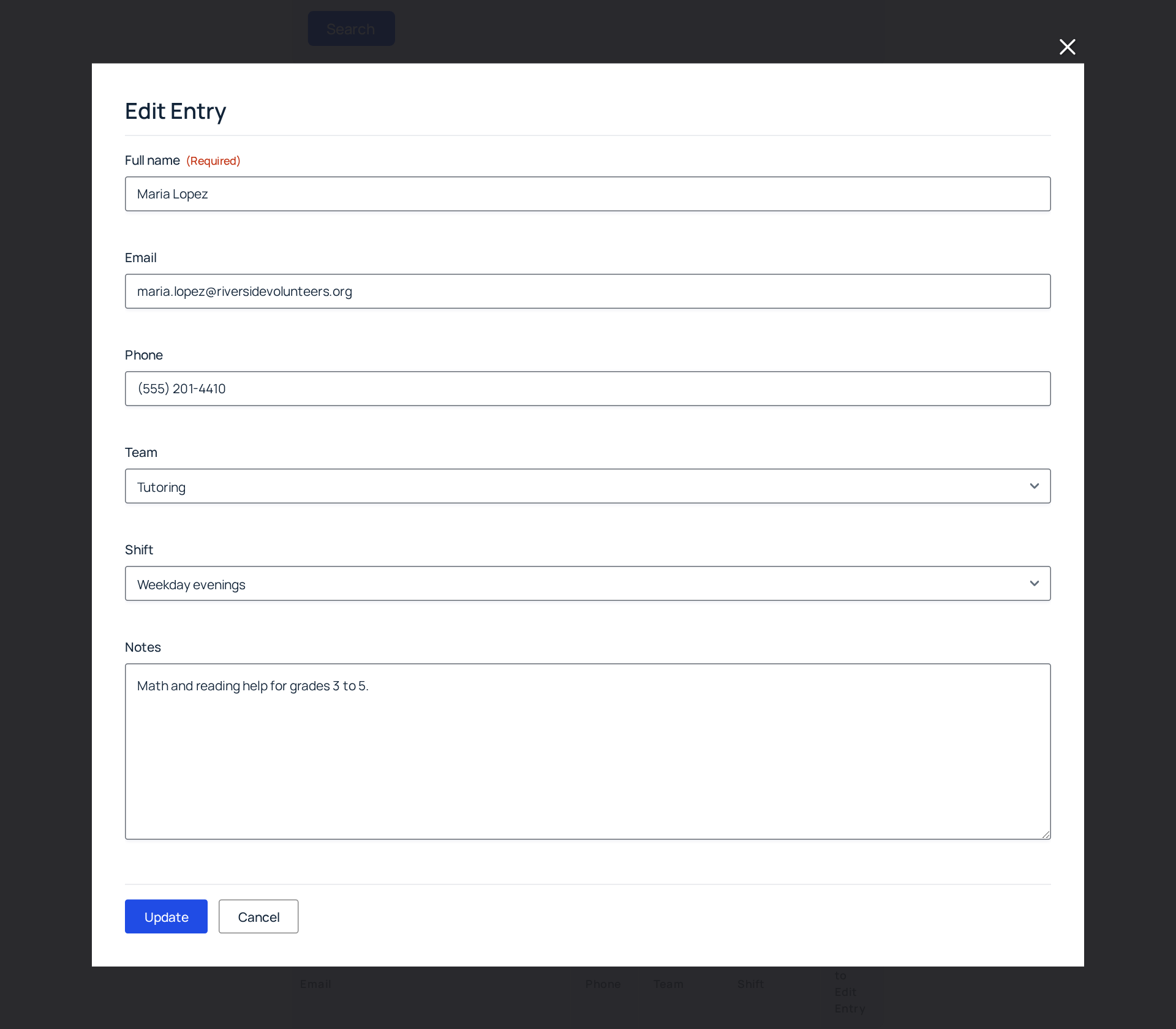Click the Update button
1176x1029 pixels.
tap(166, 917)
